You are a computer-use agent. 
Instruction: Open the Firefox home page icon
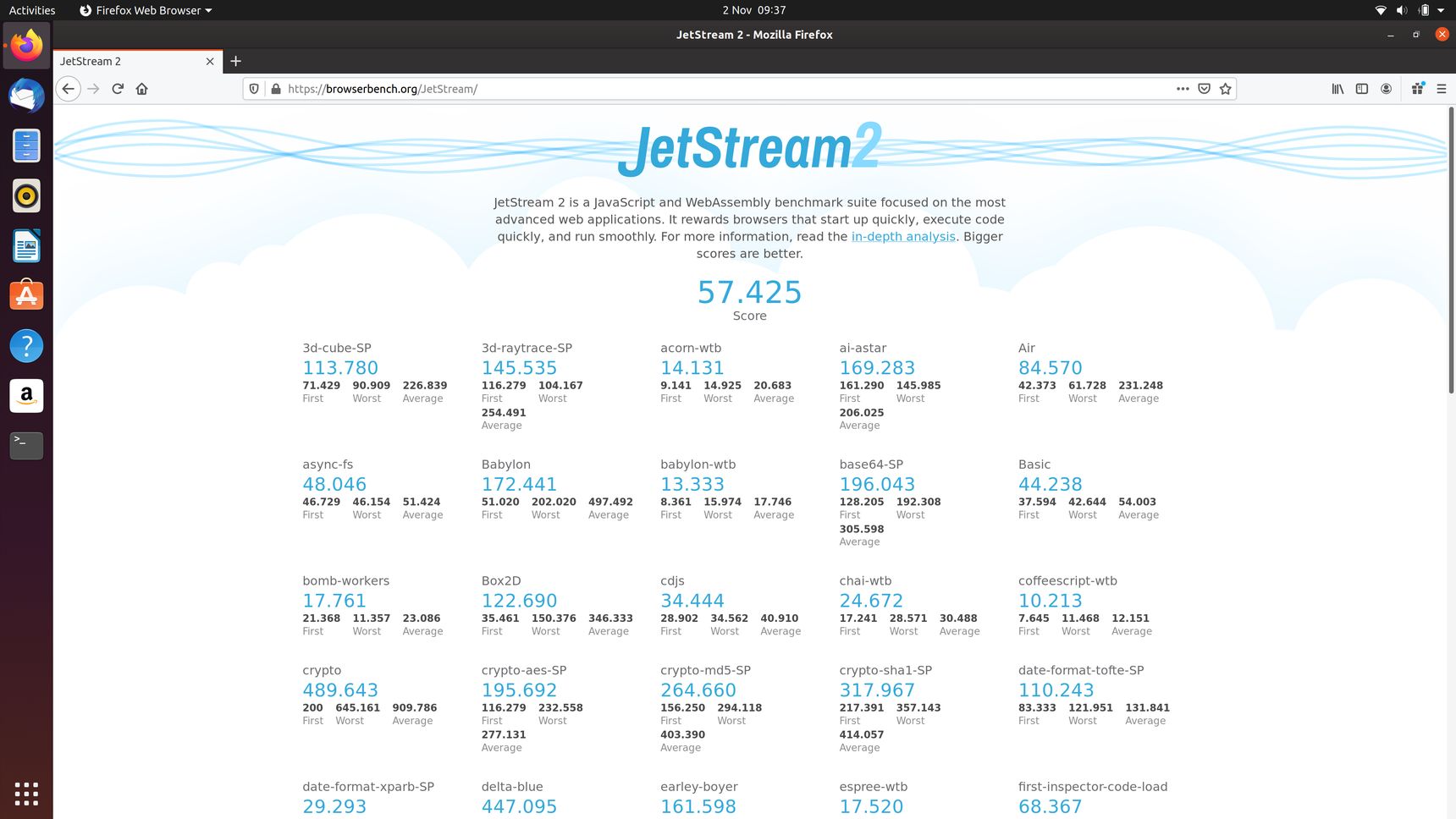point(142,89)
